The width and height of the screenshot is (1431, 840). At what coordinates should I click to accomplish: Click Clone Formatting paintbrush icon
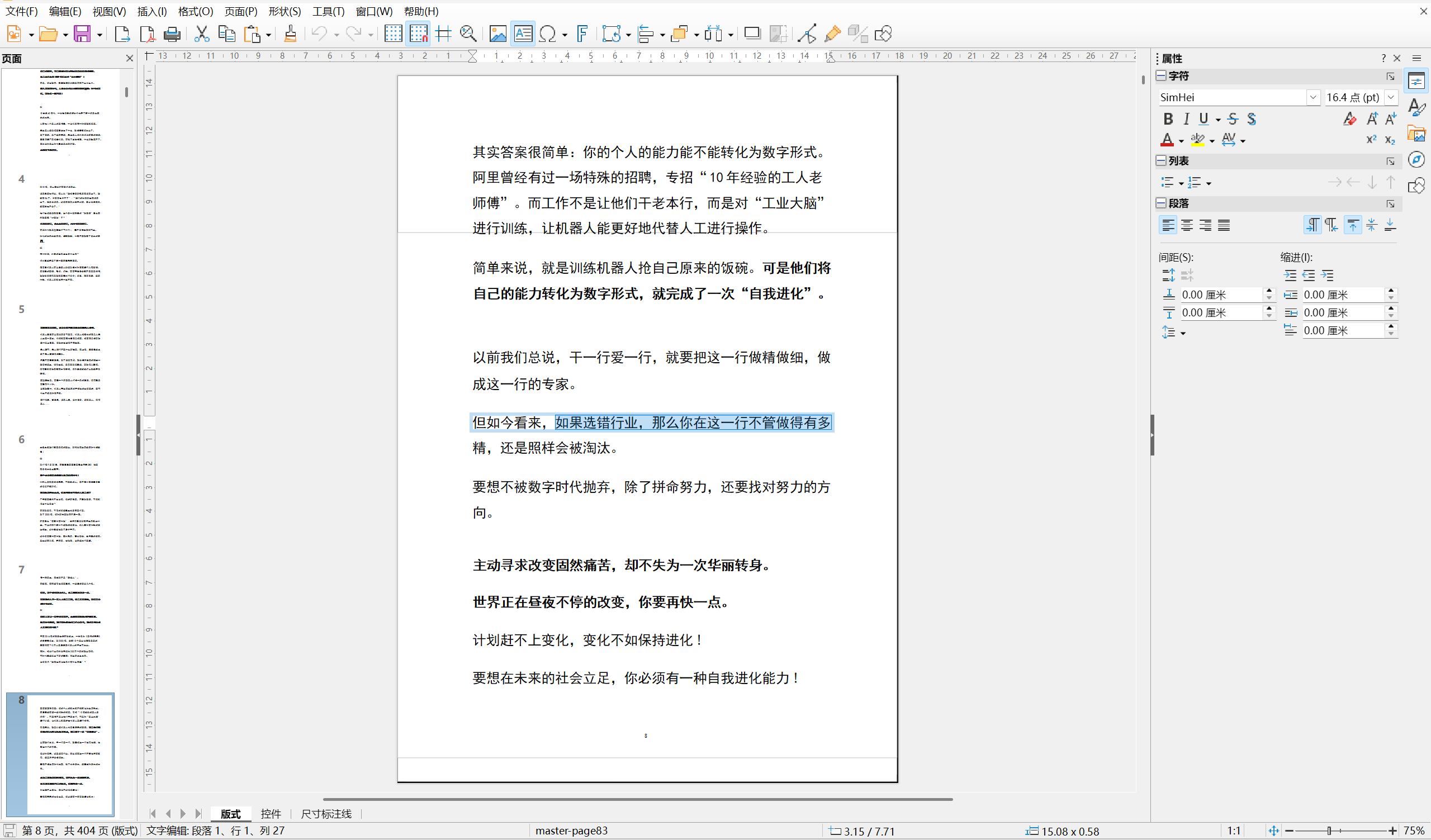290,34
